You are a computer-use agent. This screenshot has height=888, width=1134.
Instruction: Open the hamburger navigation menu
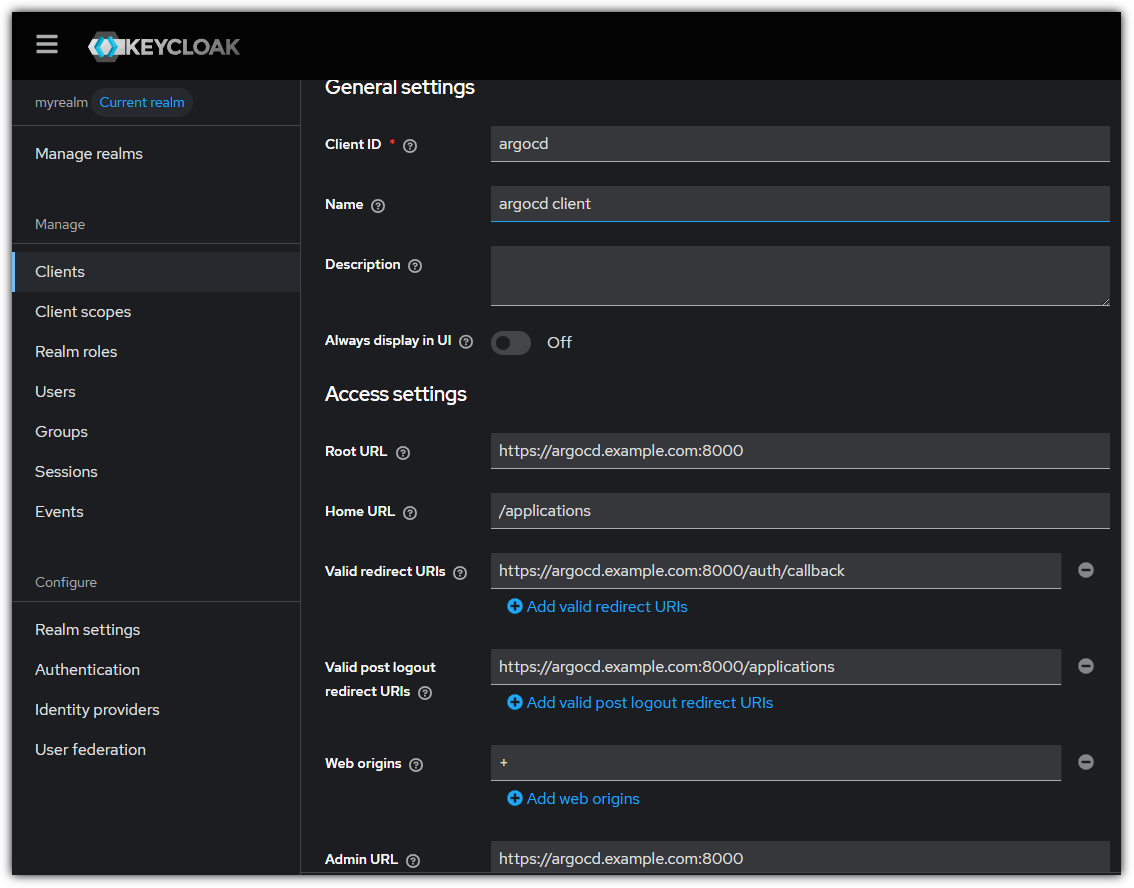pyautogui.click(x=47, y=45)
